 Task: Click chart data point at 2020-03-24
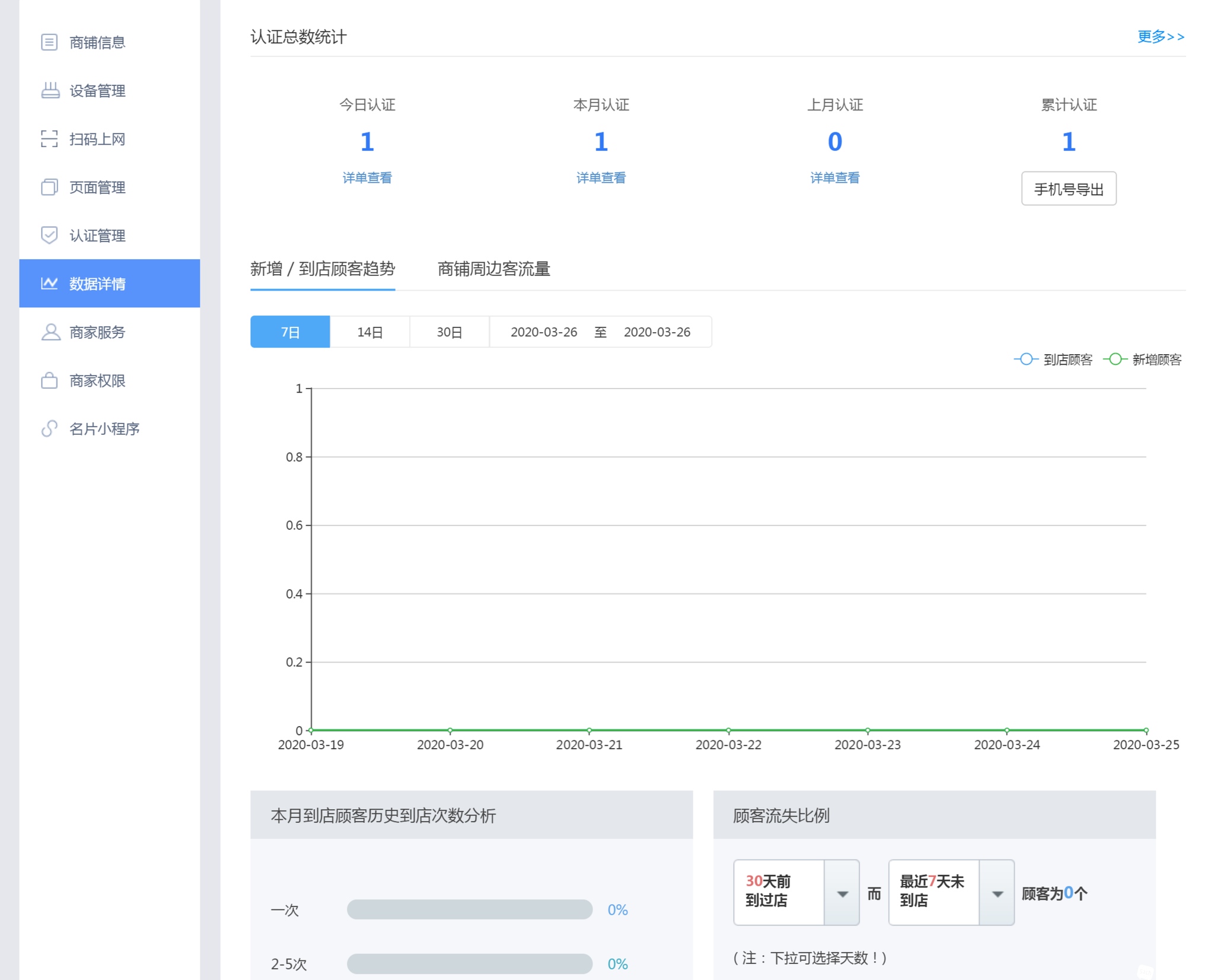(x=1007, y=730)
